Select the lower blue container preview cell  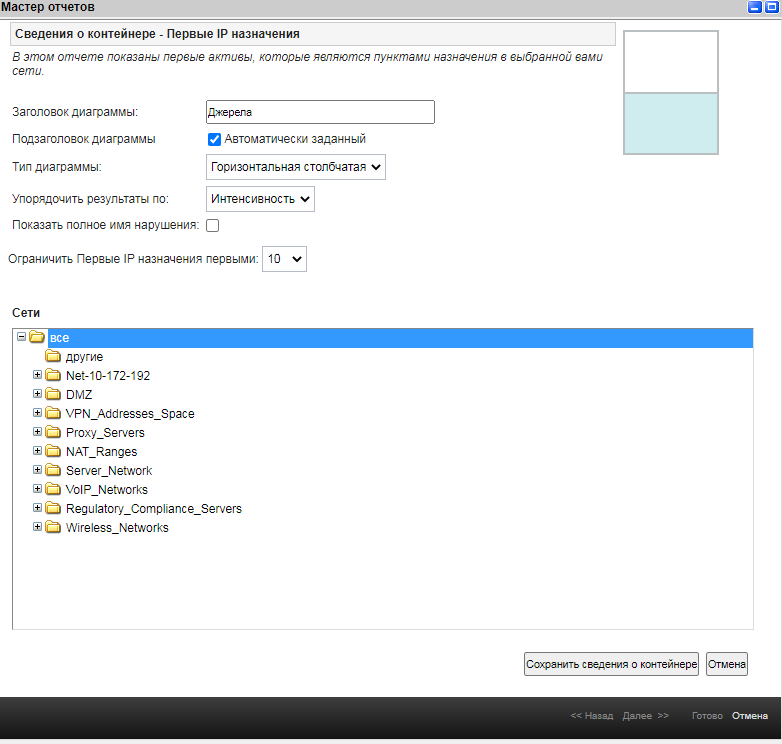[x=671, y=124]
